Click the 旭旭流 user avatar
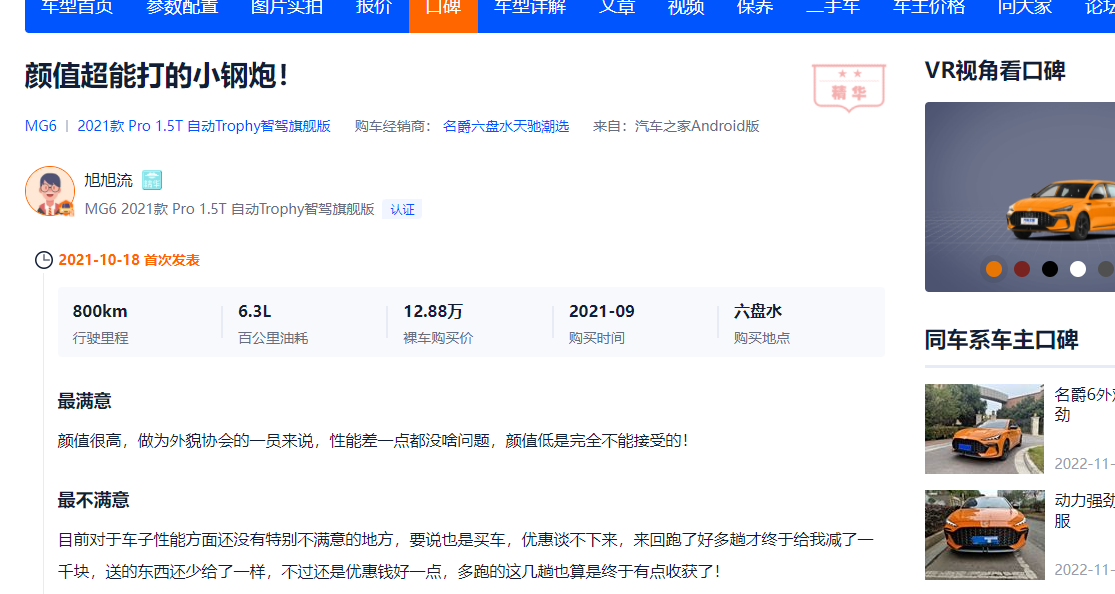 click(49, 192)
